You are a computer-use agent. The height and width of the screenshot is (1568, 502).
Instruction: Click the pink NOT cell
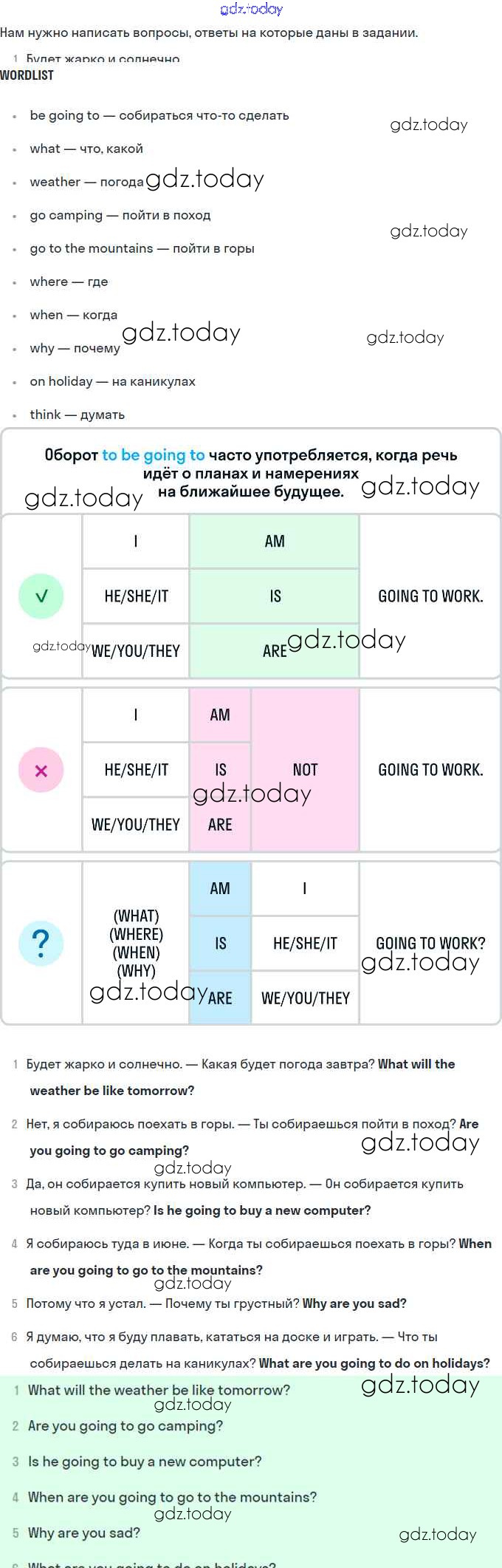pos(305,770)
